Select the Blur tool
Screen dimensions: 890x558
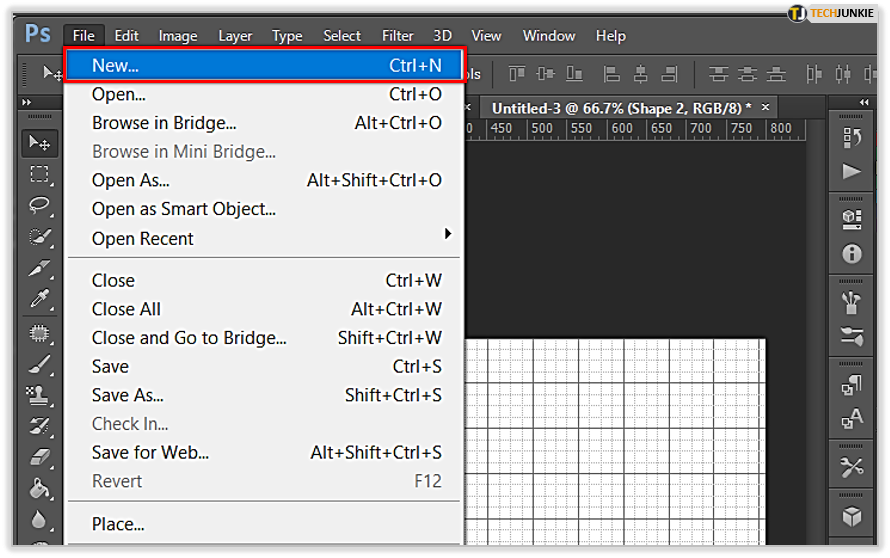[39, 519]
